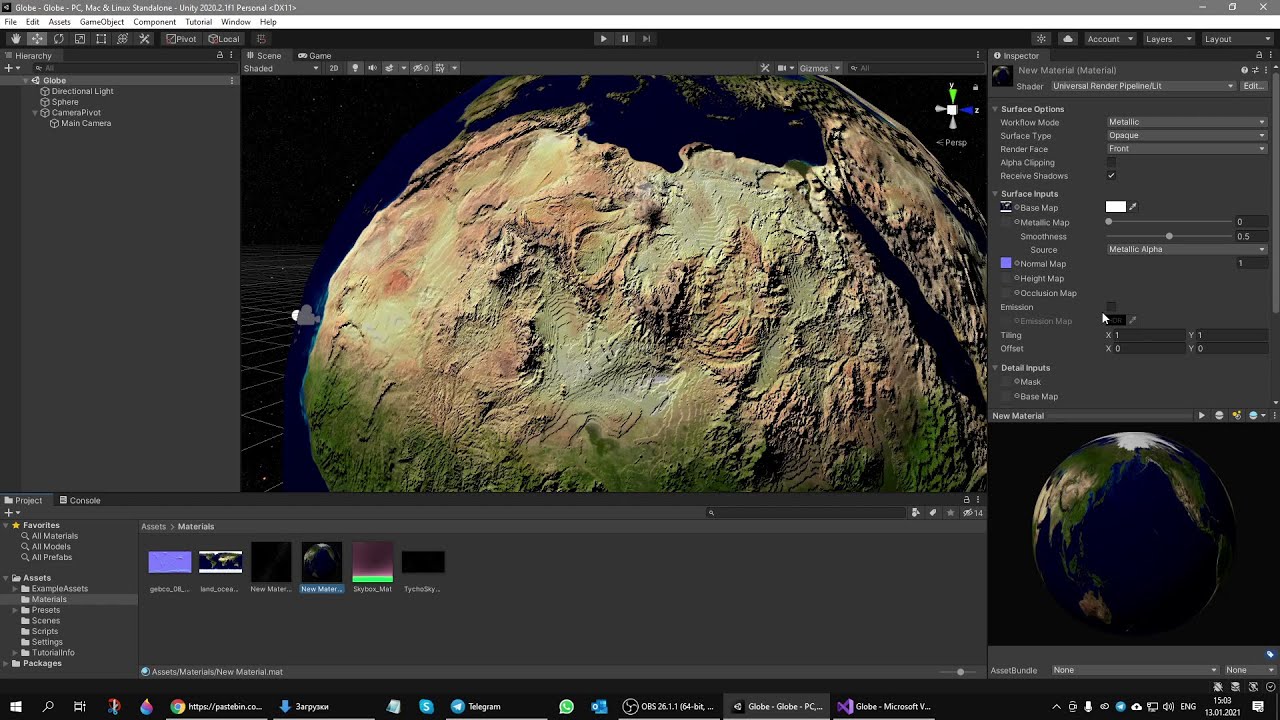The image size is (1280, 720).
Task: Uncheck Receive Shadows
Action: point(1111,176)
